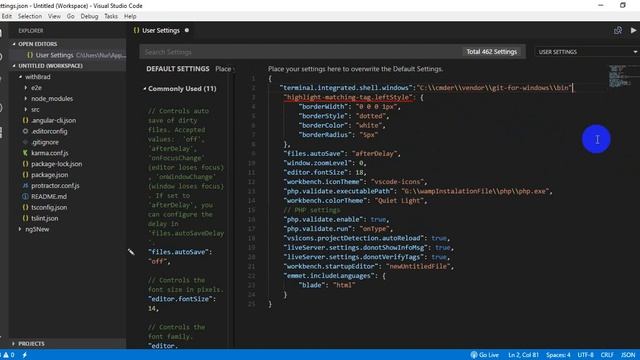640x360 pixels.
Task: Open the Help menu
Action: tap(130, 16)
